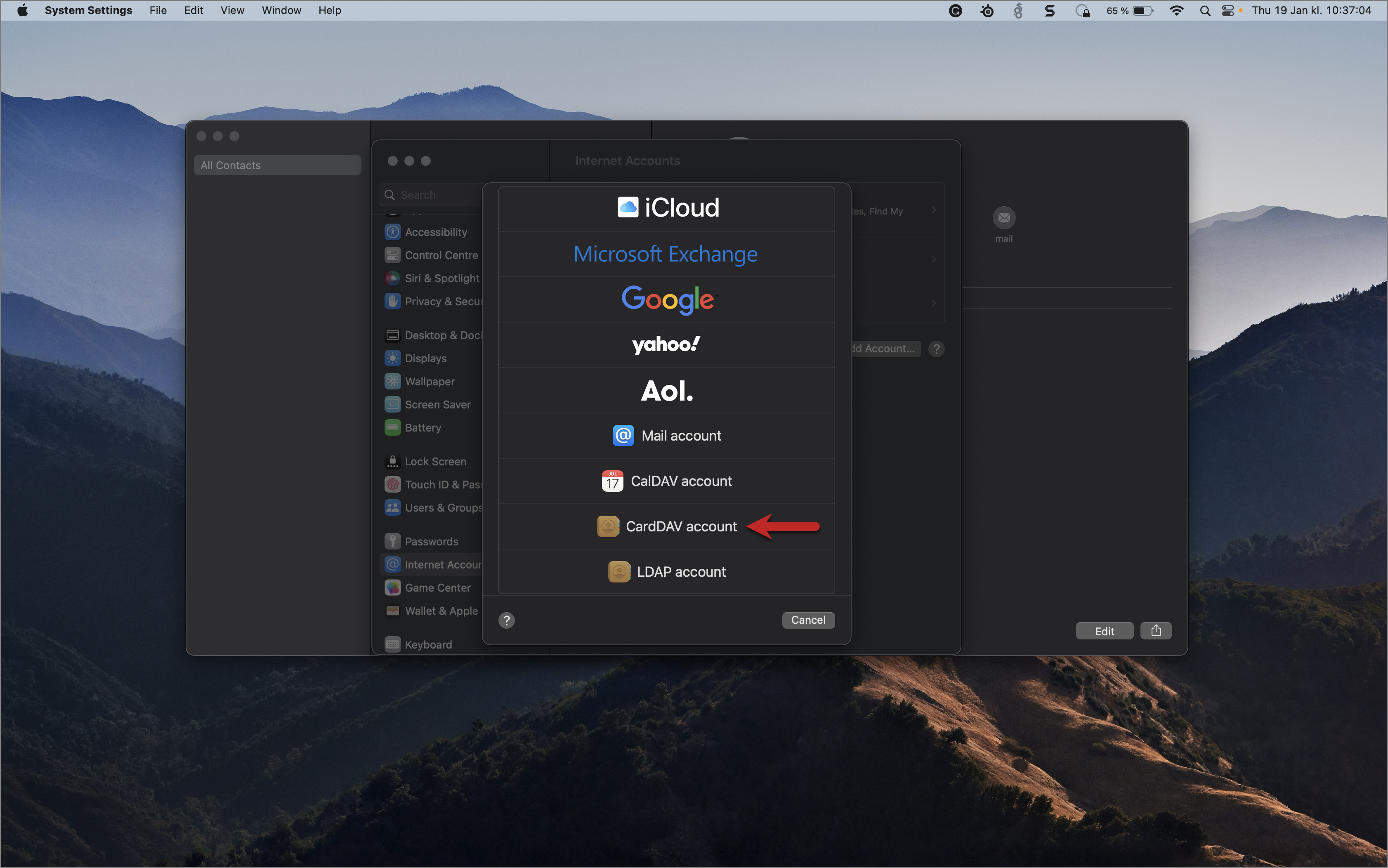Select the text 'Mail account'
This screenshot has height=868, width=1388.
(681, 436)
